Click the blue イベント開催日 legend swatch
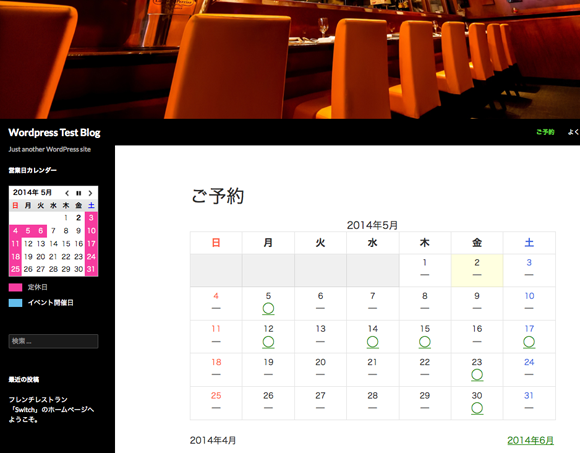The image size is (580, 453). pyautogui.click(x=16, y=303)
